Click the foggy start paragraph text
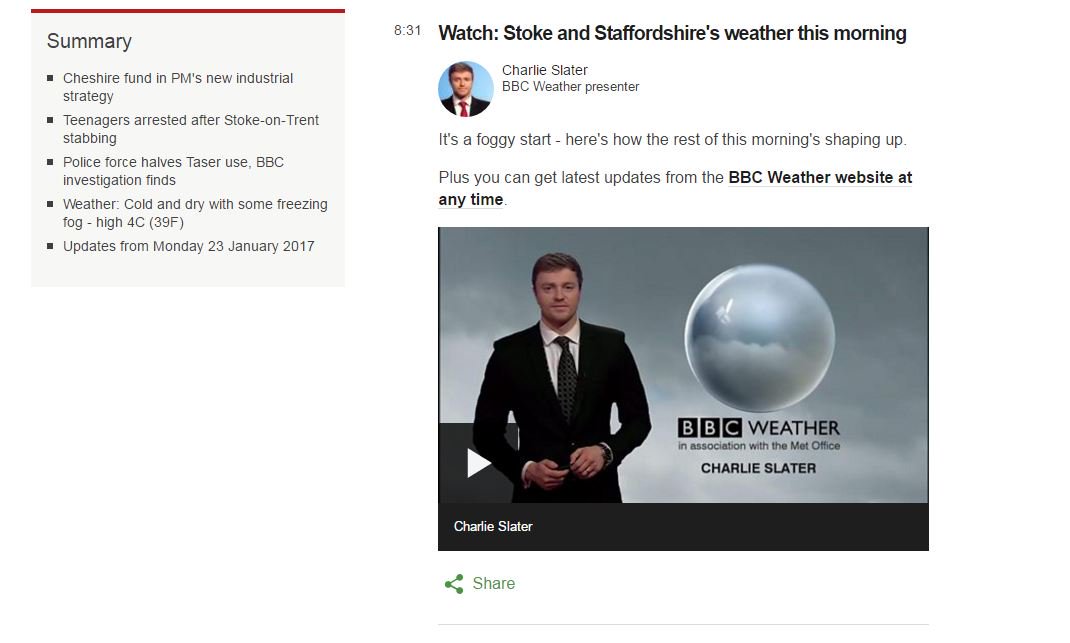Screen dimensions: 1070x643 672,139
